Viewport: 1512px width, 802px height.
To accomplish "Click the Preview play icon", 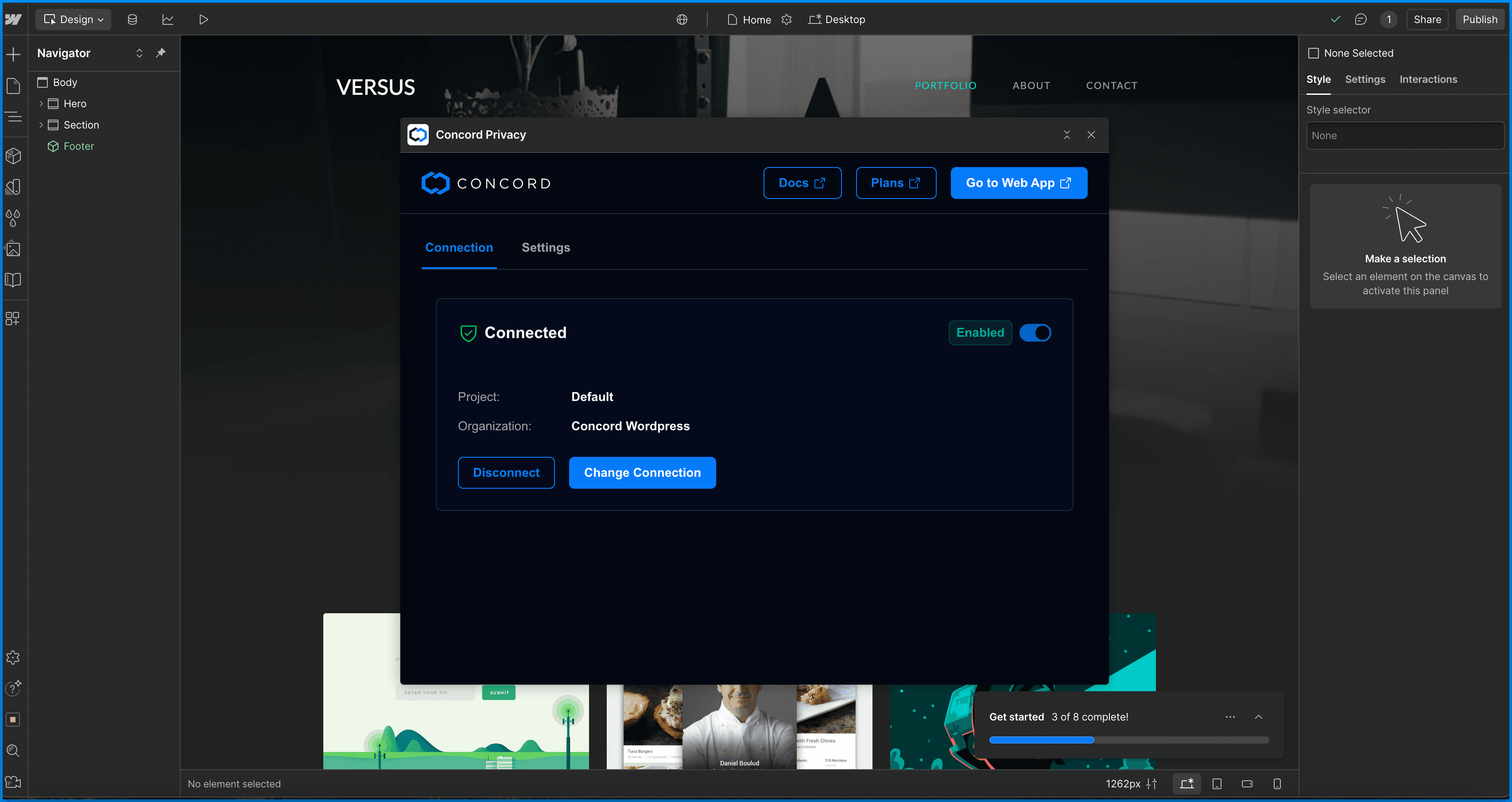I will point(203,19).
